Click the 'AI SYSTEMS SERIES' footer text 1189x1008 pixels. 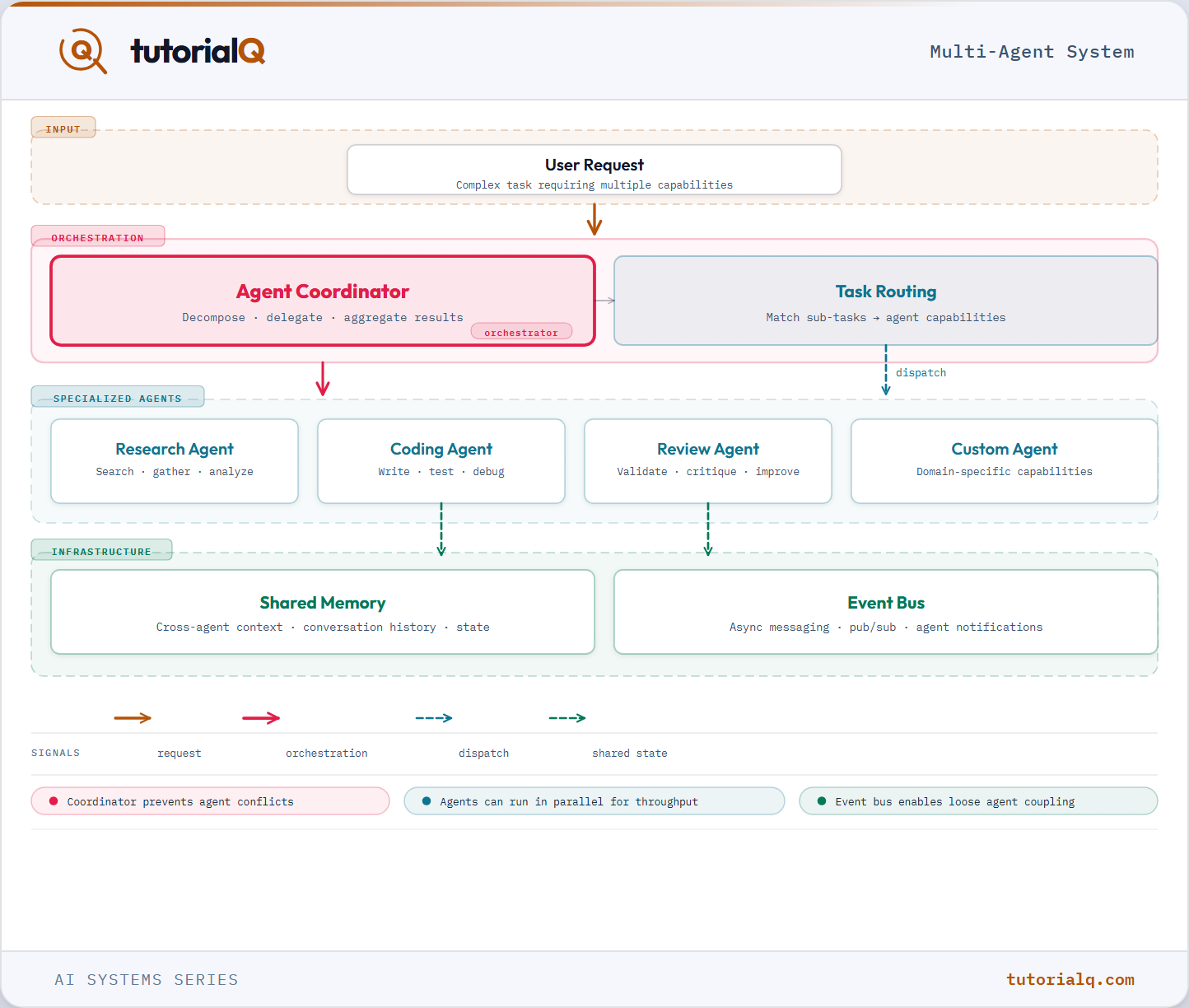pos(147,980)
